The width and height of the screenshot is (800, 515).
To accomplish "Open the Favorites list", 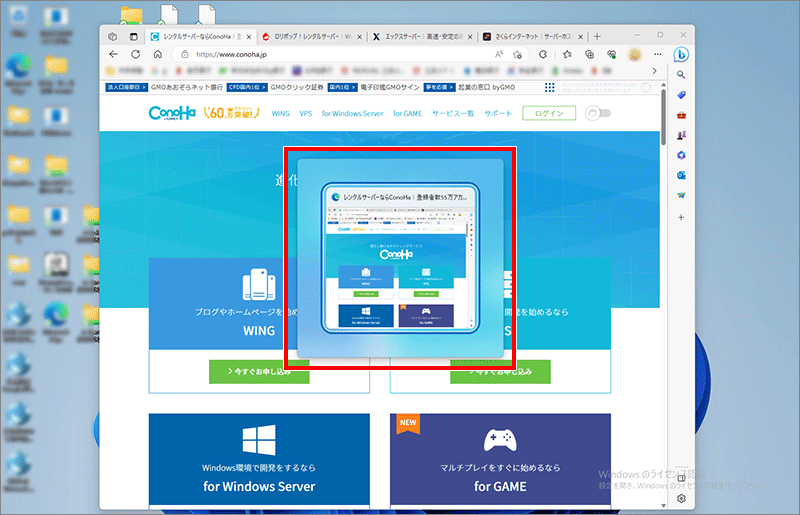I will [x=567, y=54].
